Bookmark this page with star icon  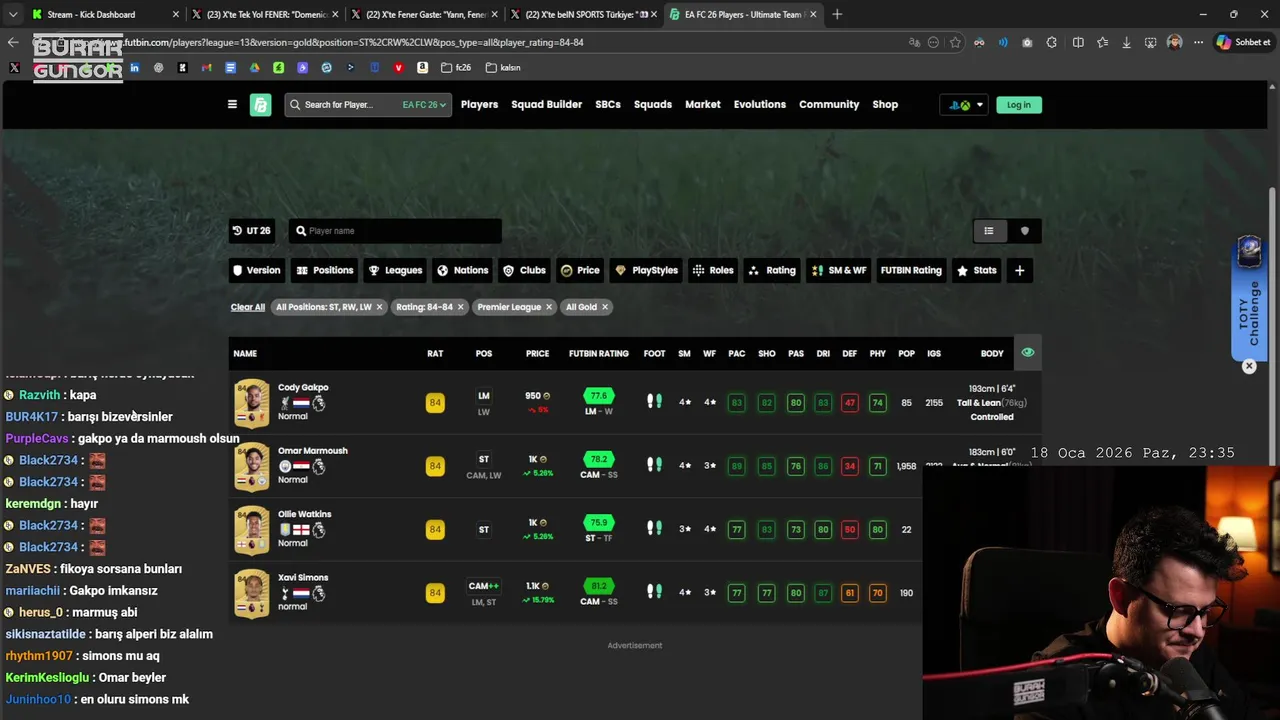956,42
